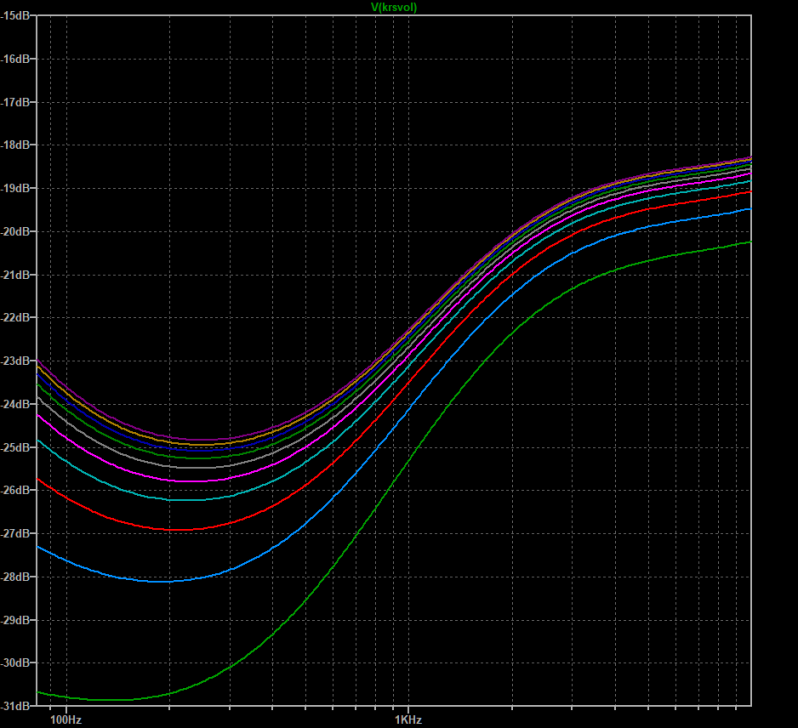Select the -24dB vertical axis label

pyautogui.click(x=20, y=404)
